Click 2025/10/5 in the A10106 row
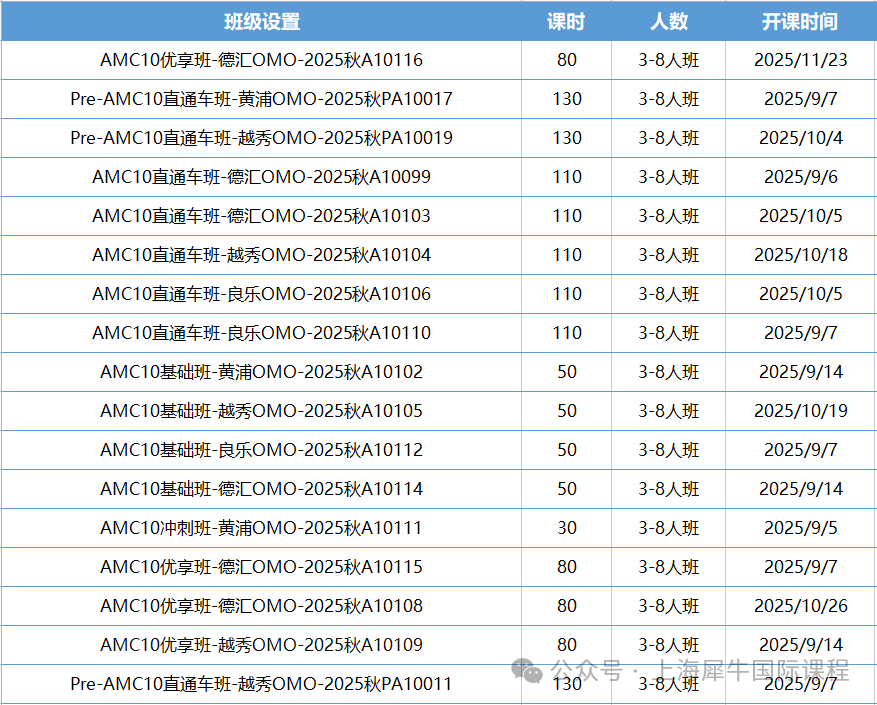The height and width of the screenshot is (705, 877). [800, 294]
